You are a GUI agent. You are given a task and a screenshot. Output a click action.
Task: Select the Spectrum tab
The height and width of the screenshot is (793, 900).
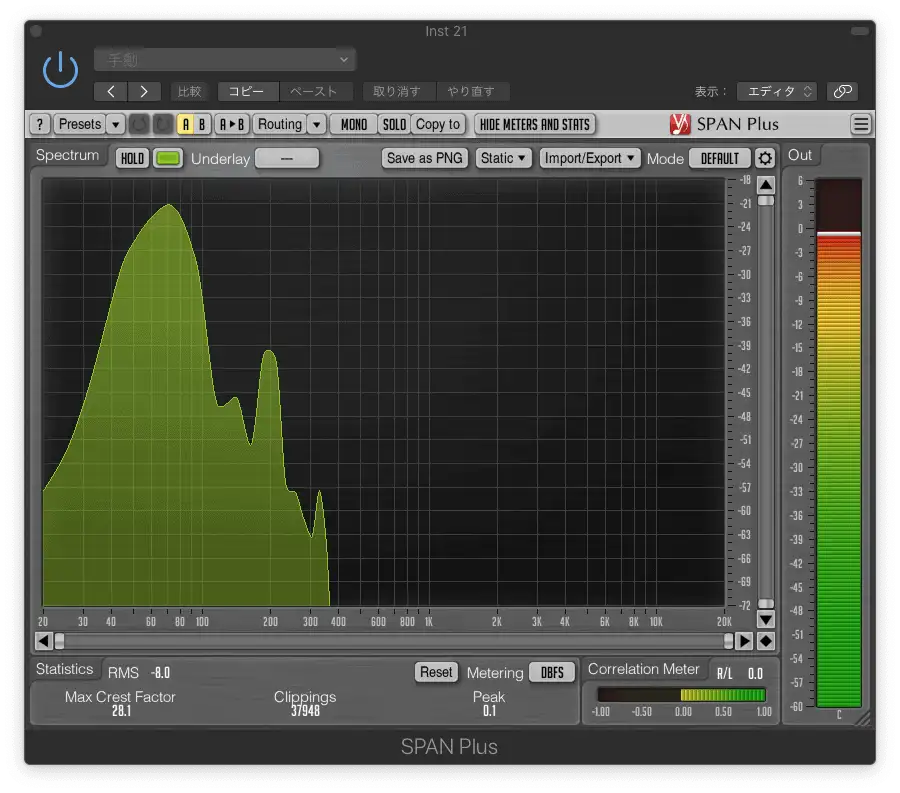68,156
